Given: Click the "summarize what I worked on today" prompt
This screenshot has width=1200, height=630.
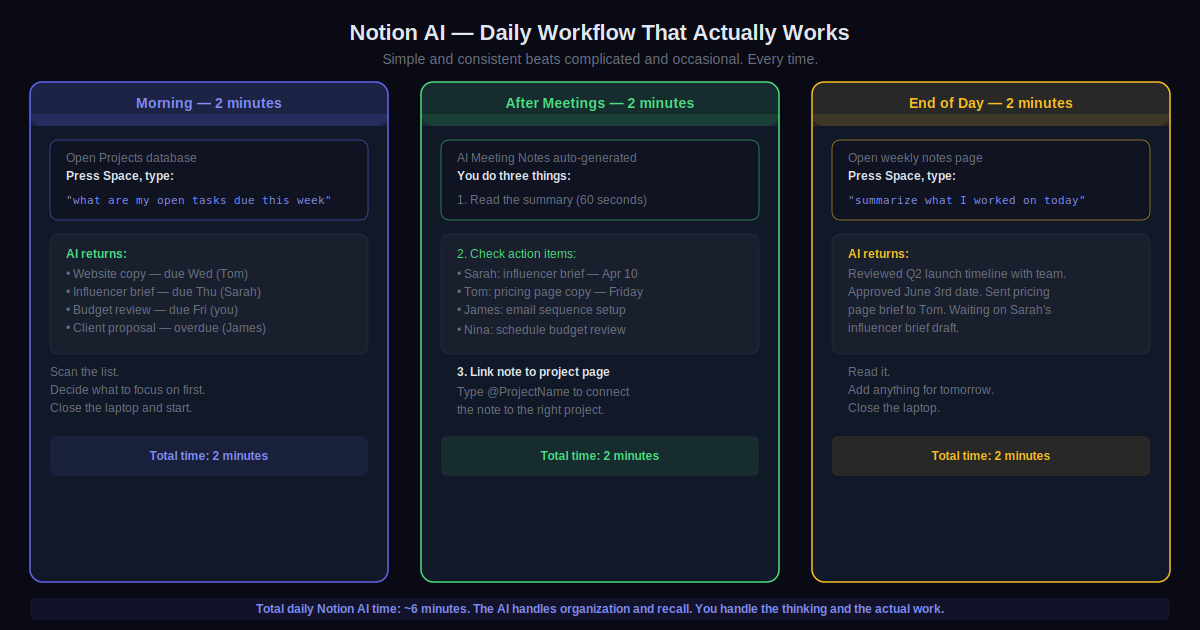Looking at the screenshot, I should coord(966,200).
